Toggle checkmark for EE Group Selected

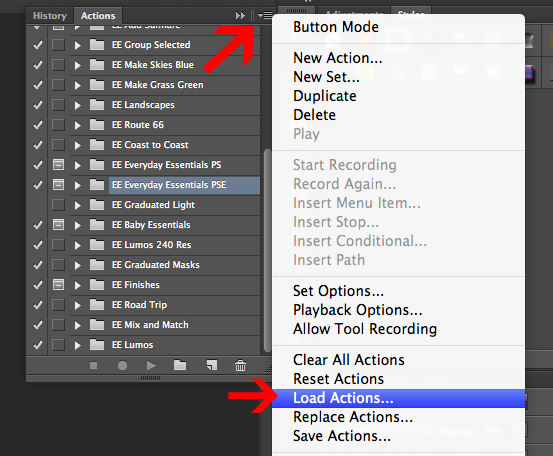[x=38, y=45]
